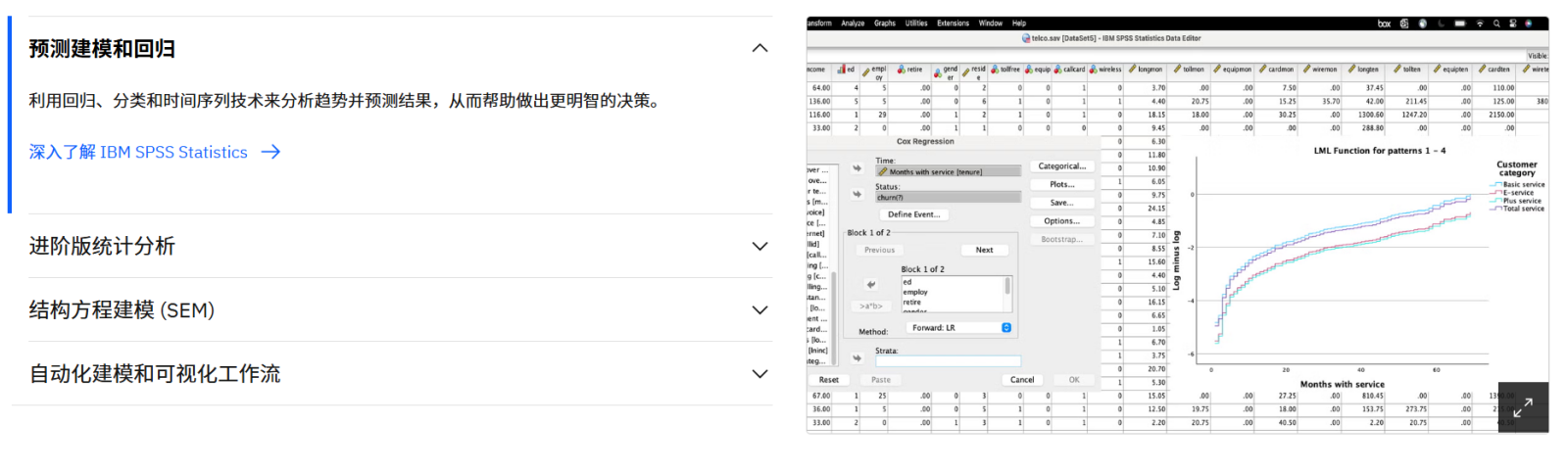Open the Extensions menu in SPSS
The height and width of the screenshot is (472, 1568).
[953, 24]
